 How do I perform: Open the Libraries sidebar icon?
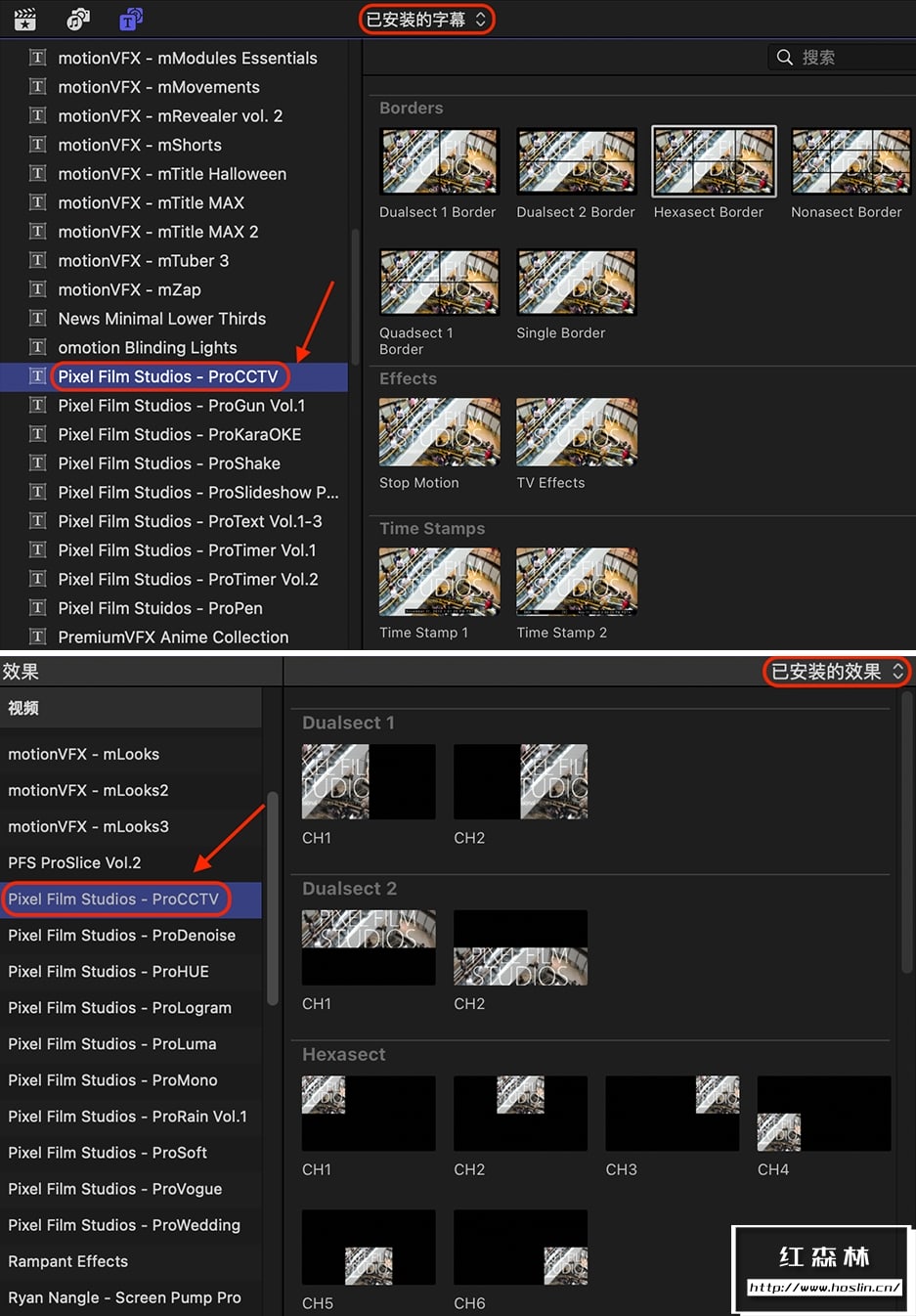coord(25,19)
